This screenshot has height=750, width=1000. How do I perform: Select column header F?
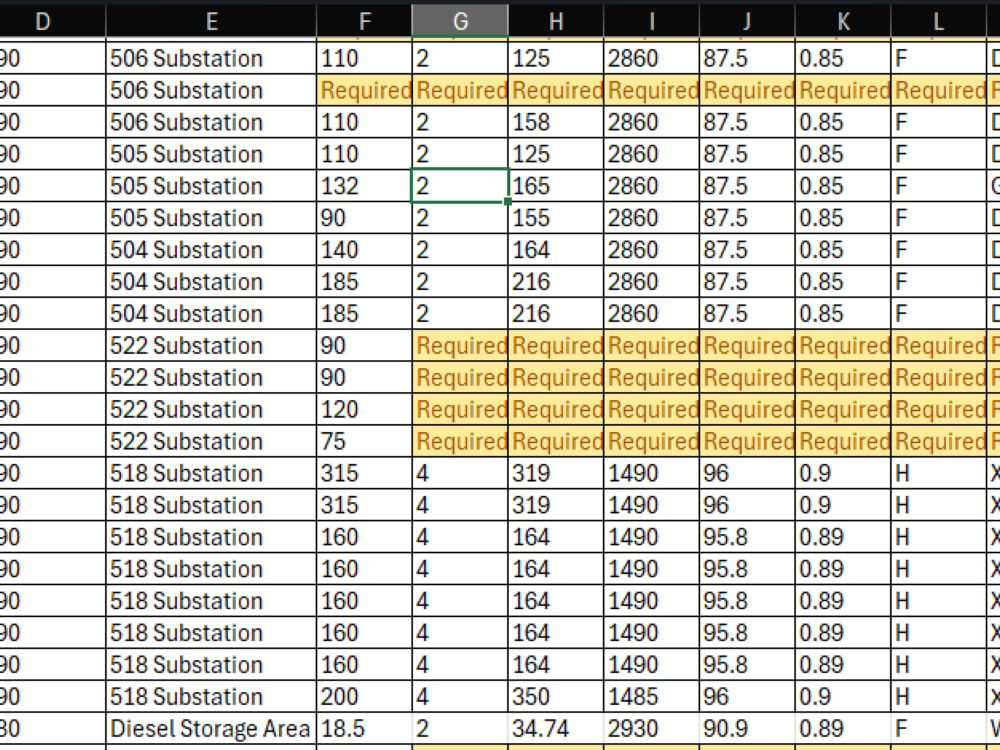tap(364, 22)
